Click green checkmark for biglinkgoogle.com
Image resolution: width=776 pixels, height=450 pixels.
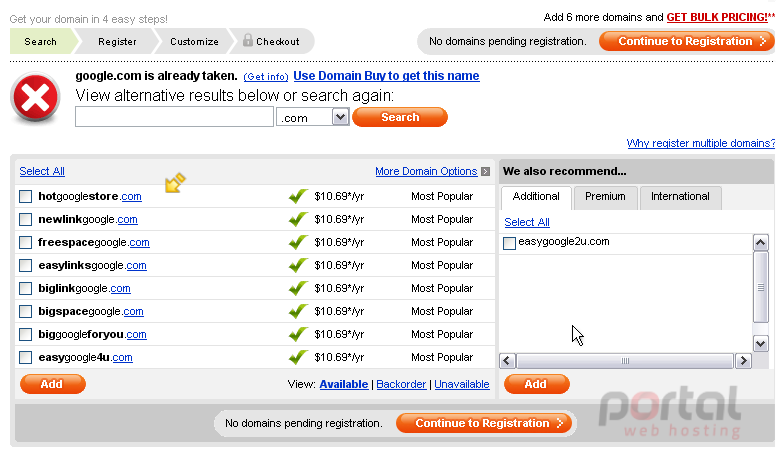(298, 288)
